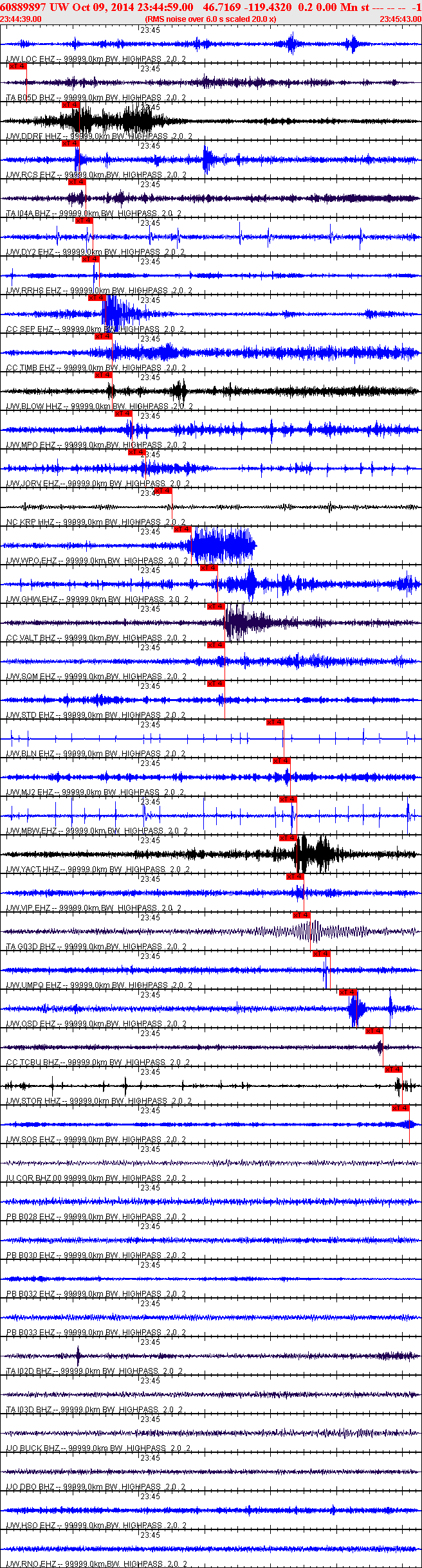Click the RMS noise scaling note
Screen dimensions: 422x1568
pos(211,19)
